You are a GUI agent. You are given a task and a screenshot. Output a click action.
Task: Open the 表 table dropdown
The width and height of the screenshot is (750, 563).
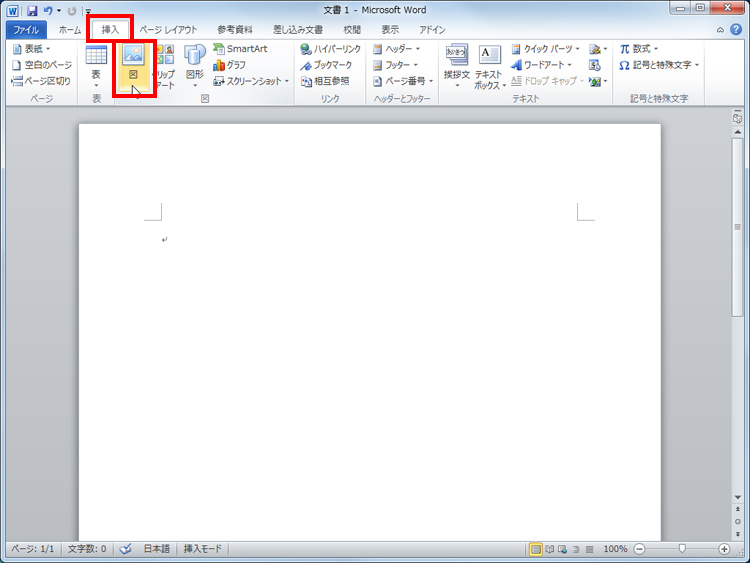(x=96, y=67)
